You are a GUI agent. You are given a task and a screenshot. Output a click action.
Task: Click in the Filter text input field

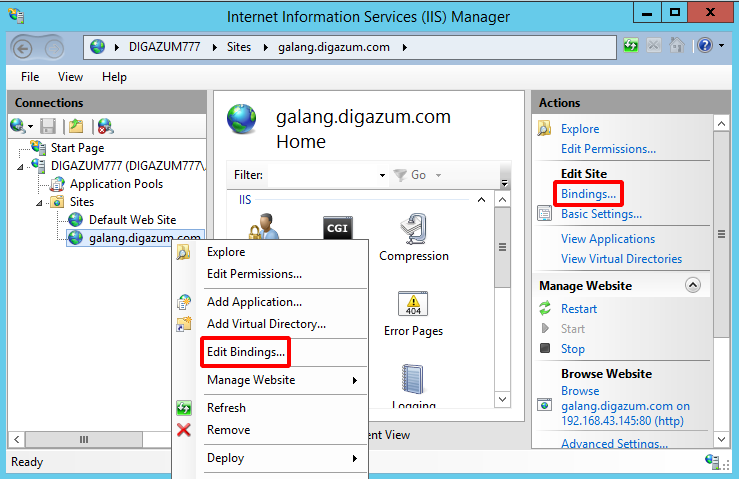tap(325, 175)
